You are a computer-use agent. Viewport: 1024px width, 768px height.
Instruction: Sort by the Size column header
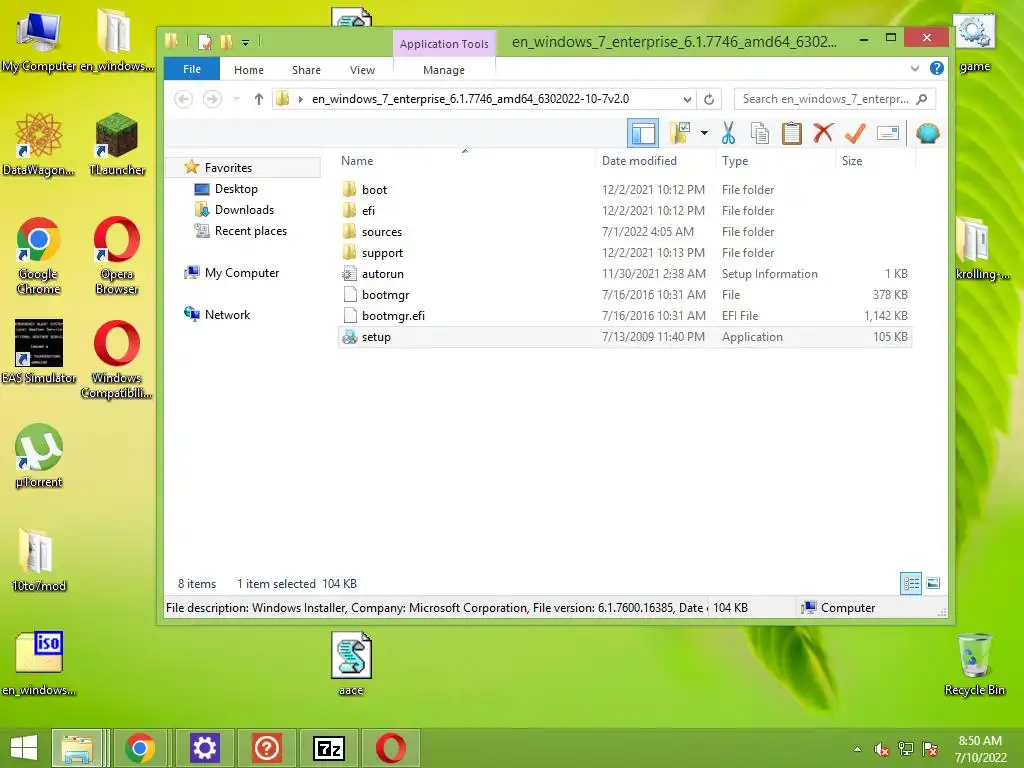pyautogui.click(x=852, y=161)
